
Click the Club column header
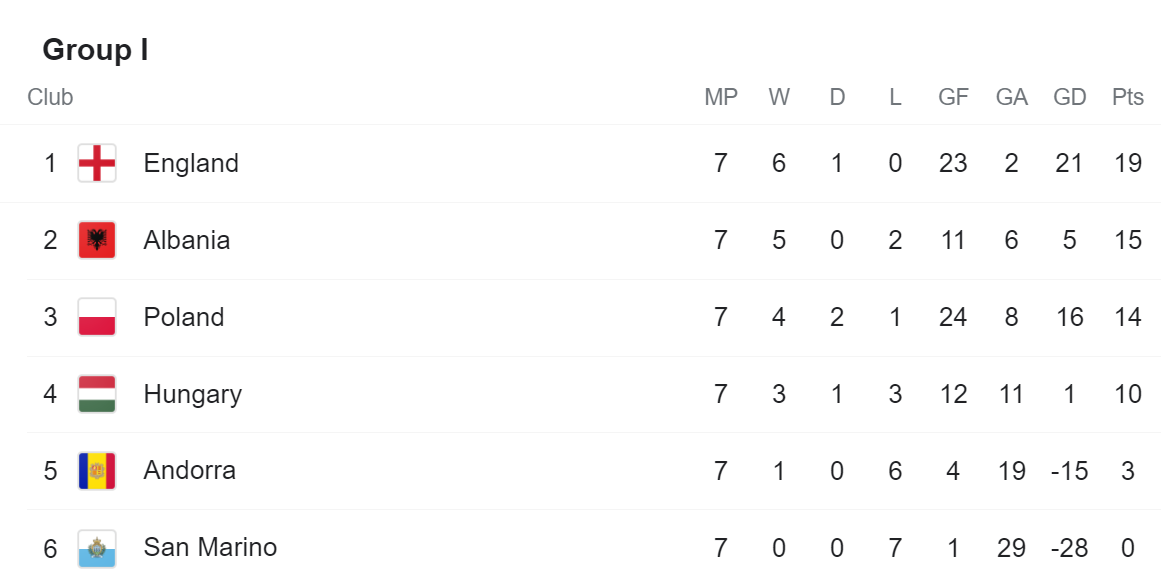tap(50, 97)
